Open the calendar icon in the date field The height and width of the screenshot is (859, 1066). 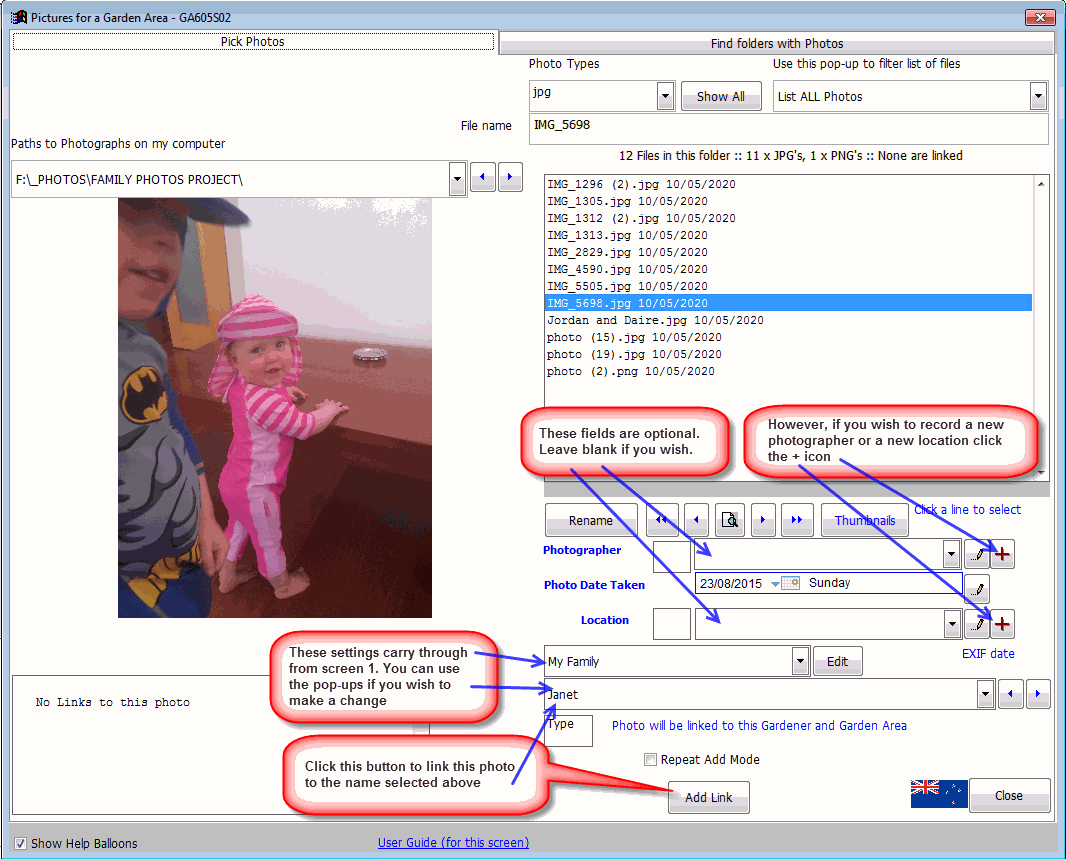[791, 583]
